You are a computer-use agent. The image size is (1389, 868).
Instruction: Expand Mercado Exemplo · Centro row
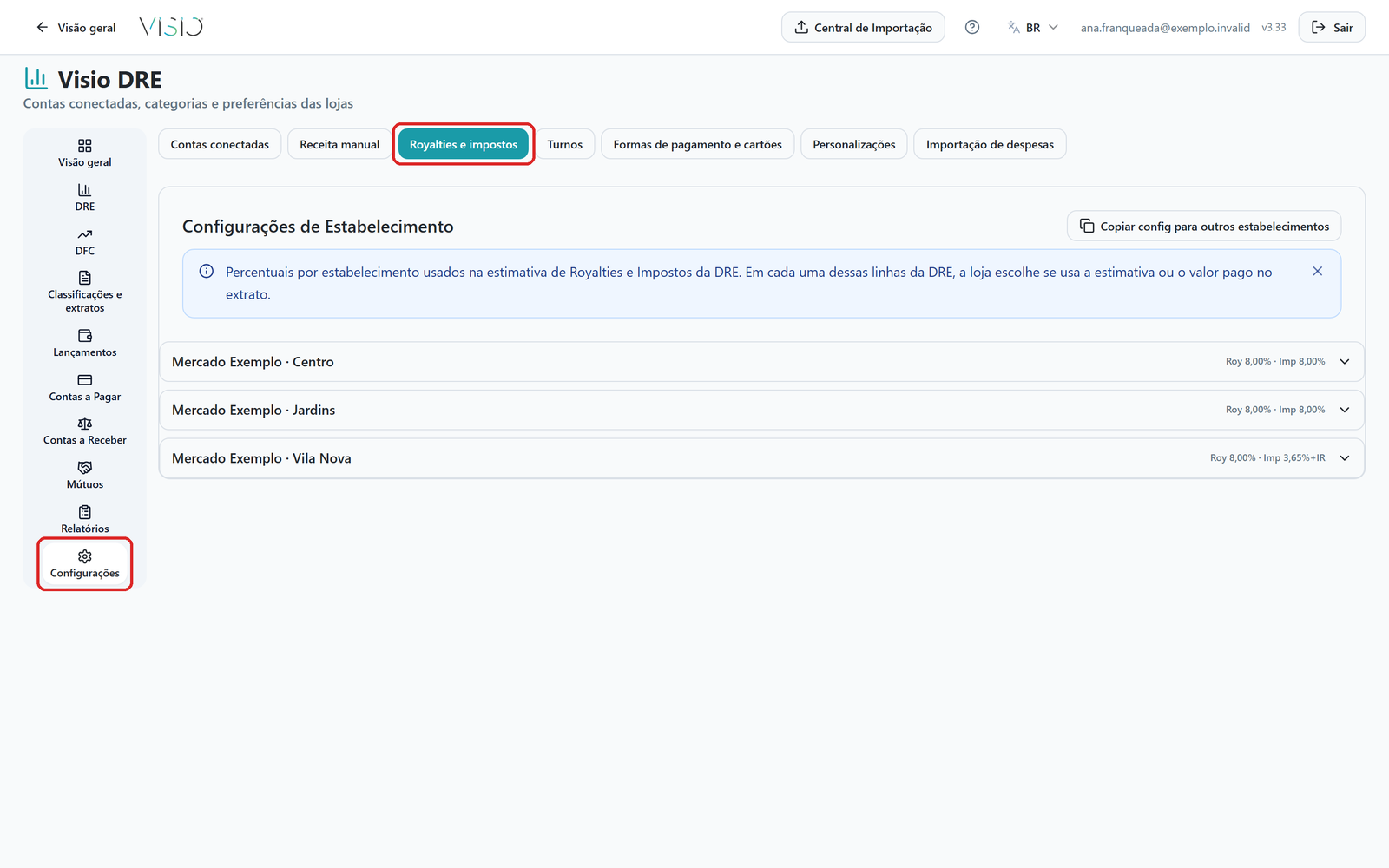pos(761,362)
